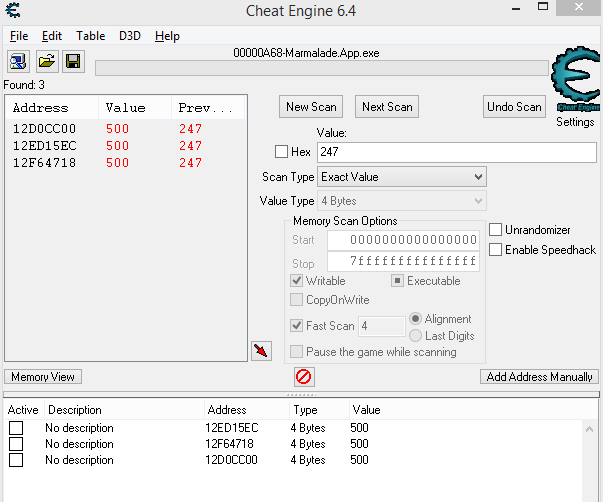Click the address table scrollbar up arrow

589,429
